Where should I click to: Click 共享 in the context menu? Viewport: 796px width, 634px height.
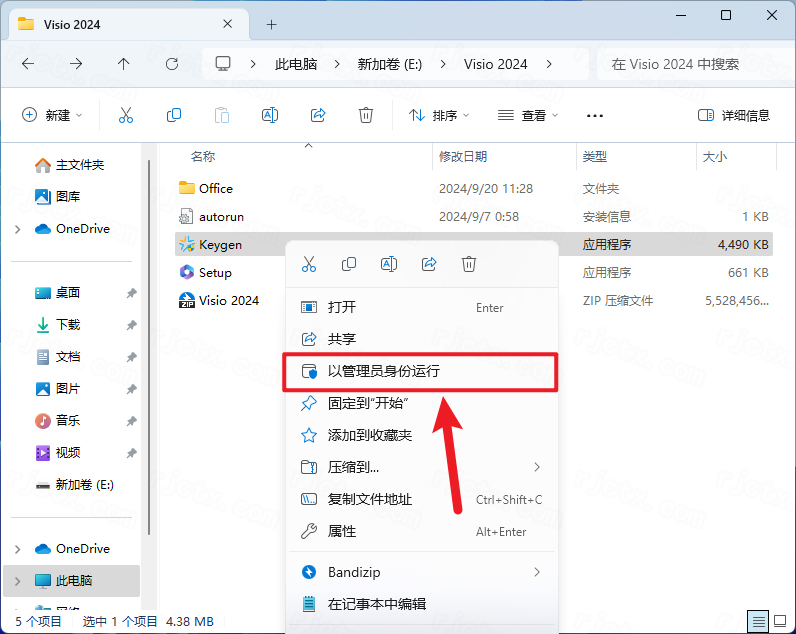click(x=422, y=339)
